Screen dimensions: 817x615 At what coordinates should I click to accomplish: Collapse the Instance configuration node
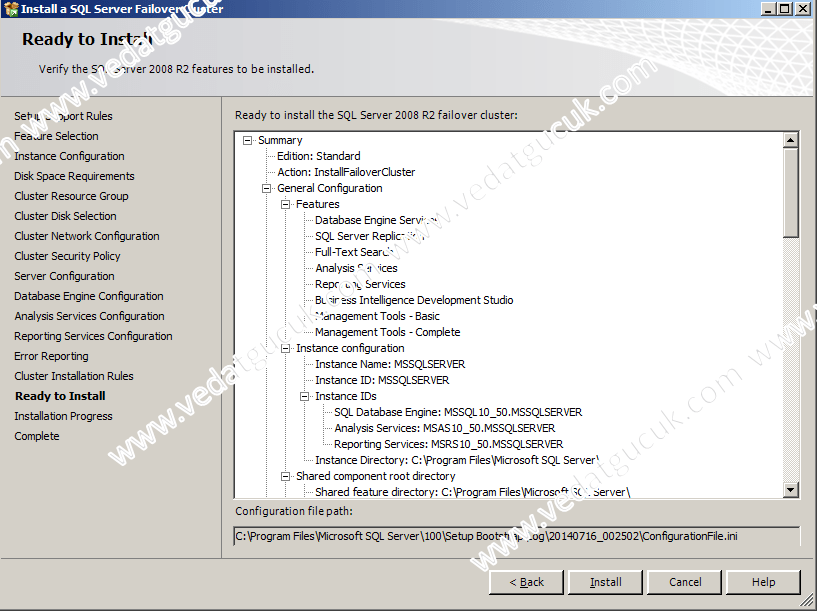(x=286, y=348)
